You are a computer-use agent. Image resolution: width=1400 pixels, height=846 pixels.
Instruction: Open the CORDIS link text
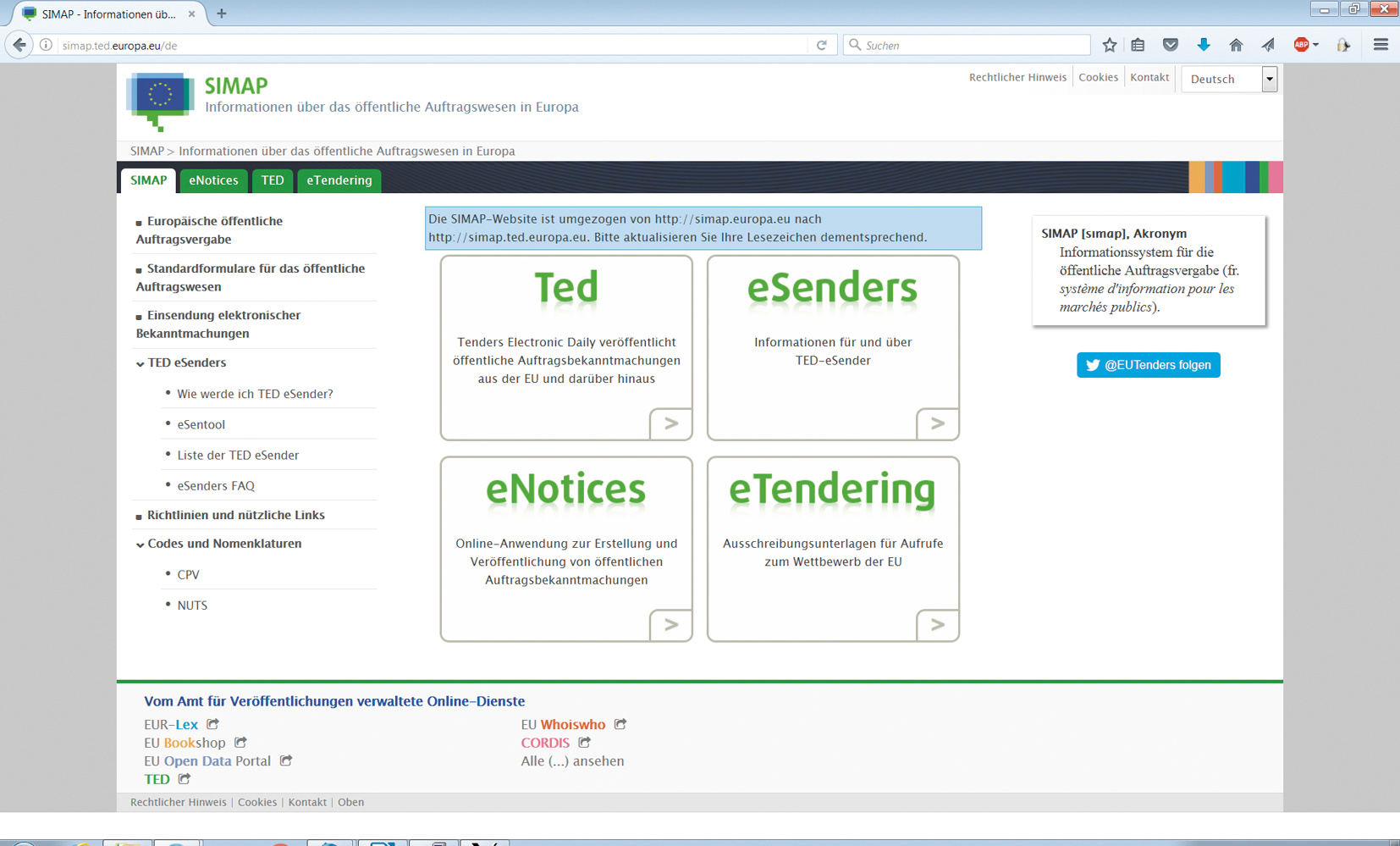545,743
